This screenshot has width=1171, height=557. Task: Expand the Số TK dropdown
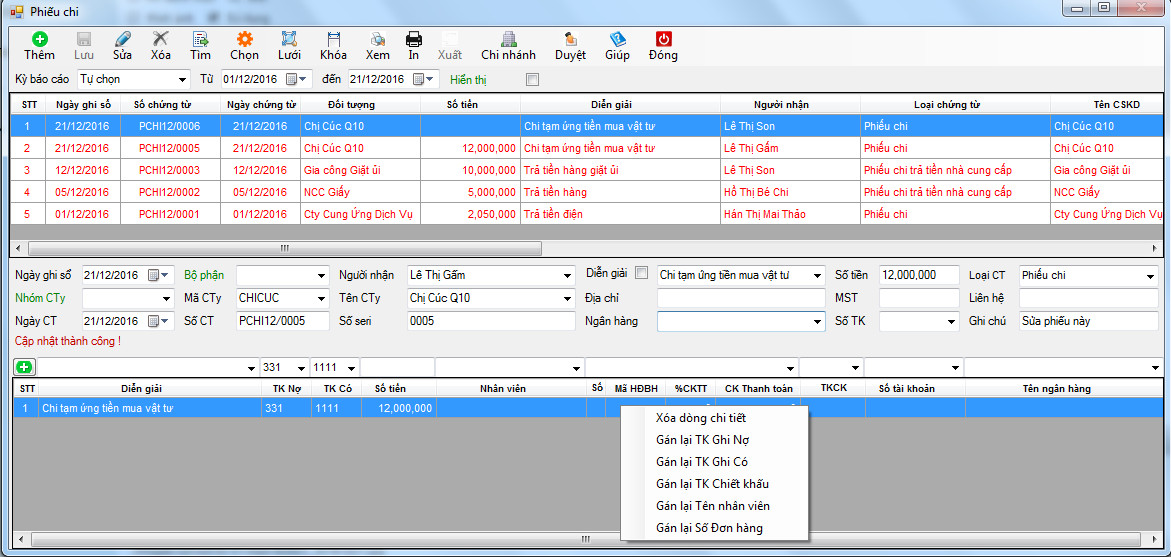point(951,322)
